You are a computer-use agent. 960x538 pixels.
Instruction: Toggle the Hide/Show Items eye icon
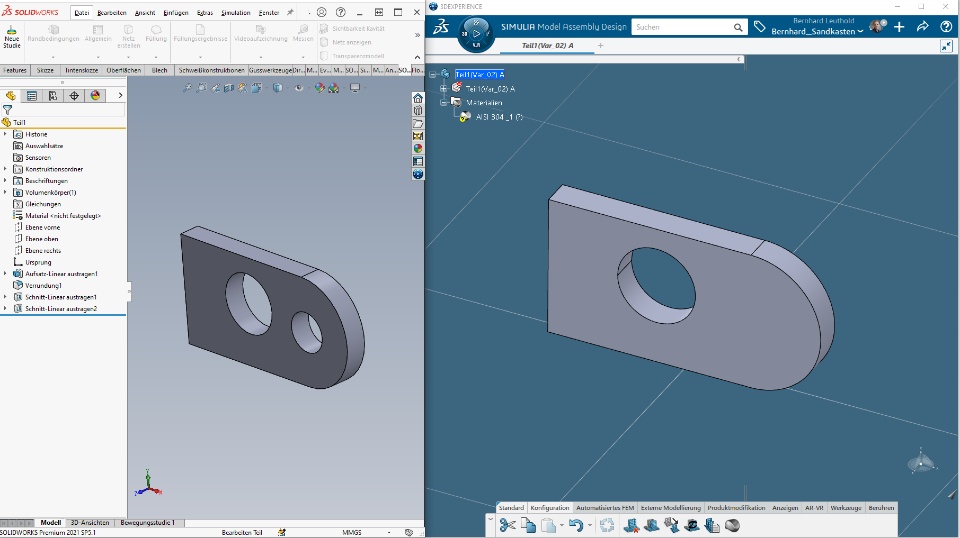299,88
